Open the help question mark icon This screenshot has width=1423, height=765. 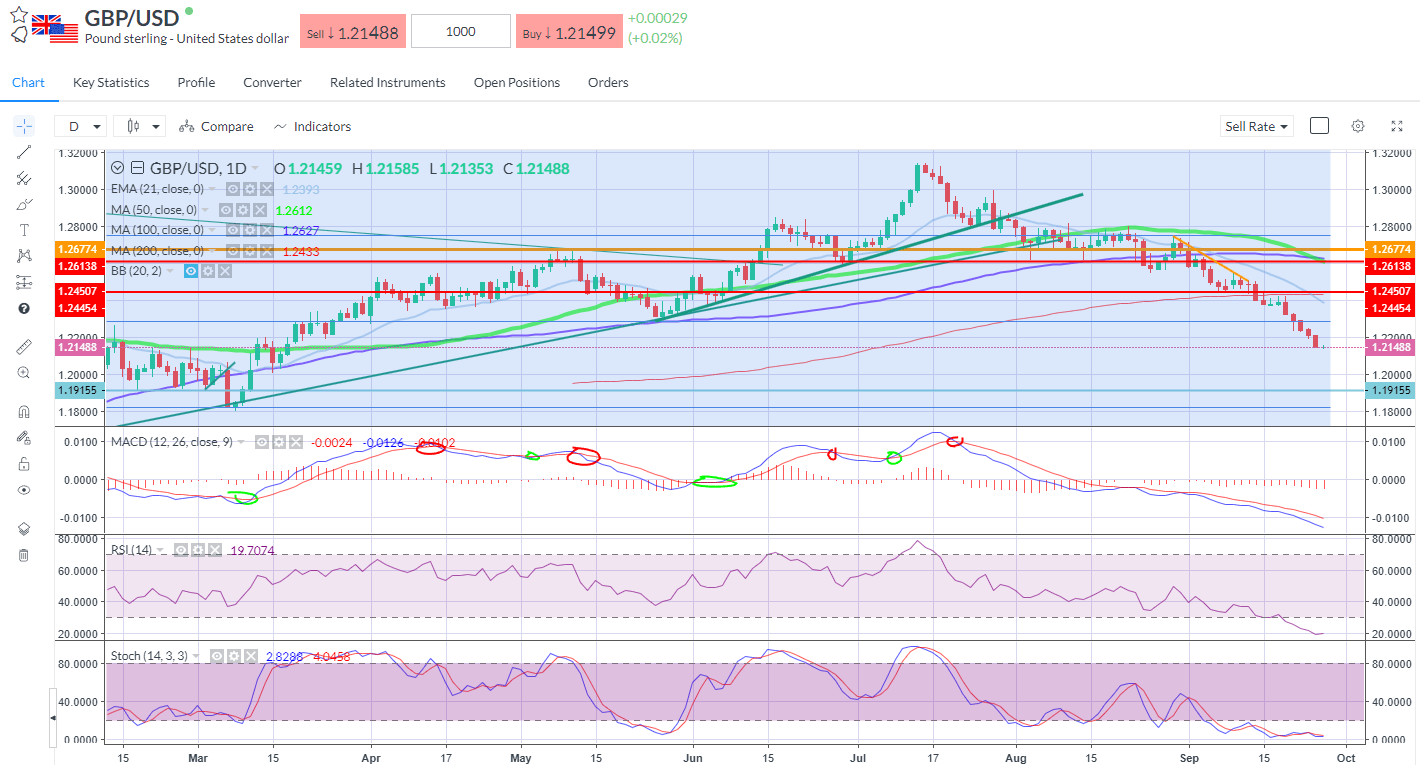pyautogui.click(x=24, y=308)
